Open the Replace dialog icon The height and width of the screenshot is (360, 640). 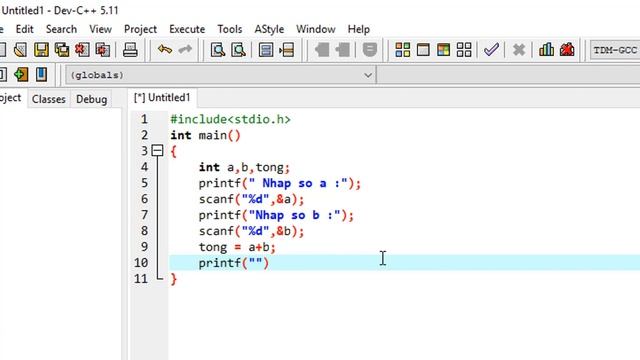(238, 50)
